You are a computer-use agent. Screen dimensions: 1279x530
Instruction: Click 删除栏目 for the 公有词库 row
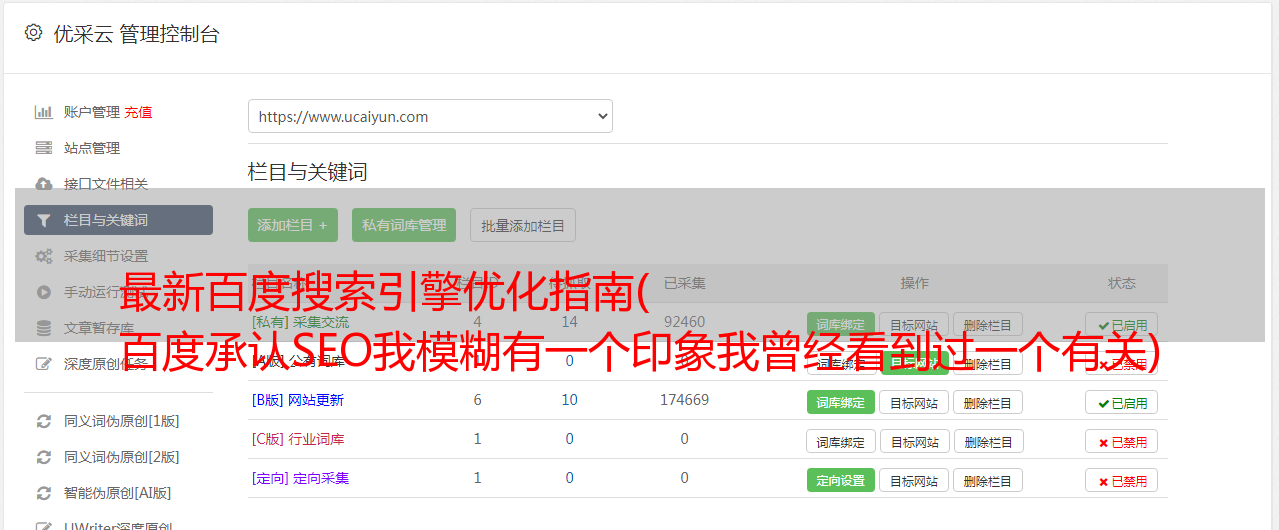[x=988, y=363]
